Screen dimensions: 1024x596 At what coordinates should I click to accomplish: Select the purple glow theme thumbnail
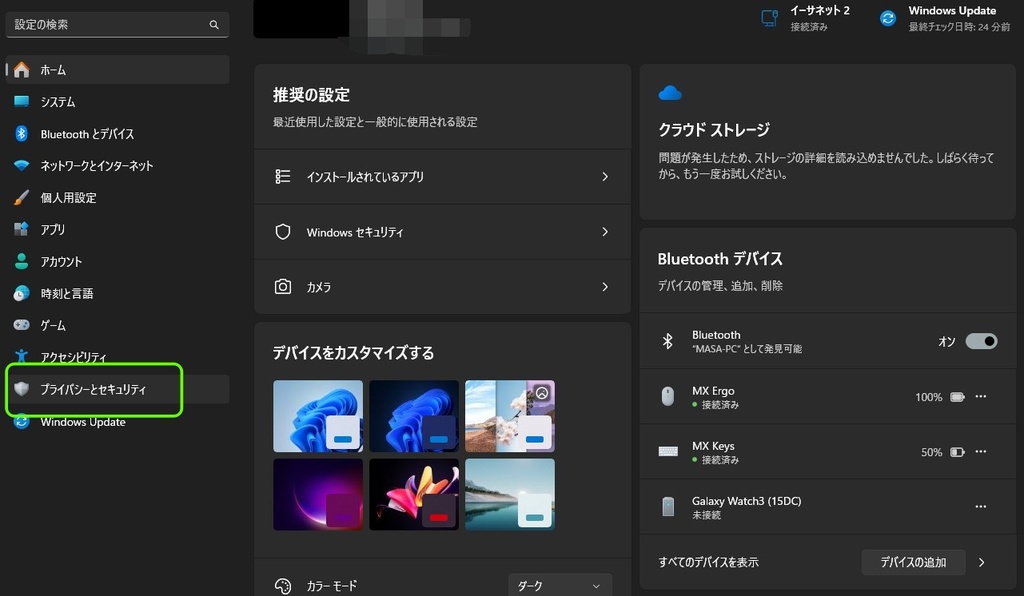(318, 494)
